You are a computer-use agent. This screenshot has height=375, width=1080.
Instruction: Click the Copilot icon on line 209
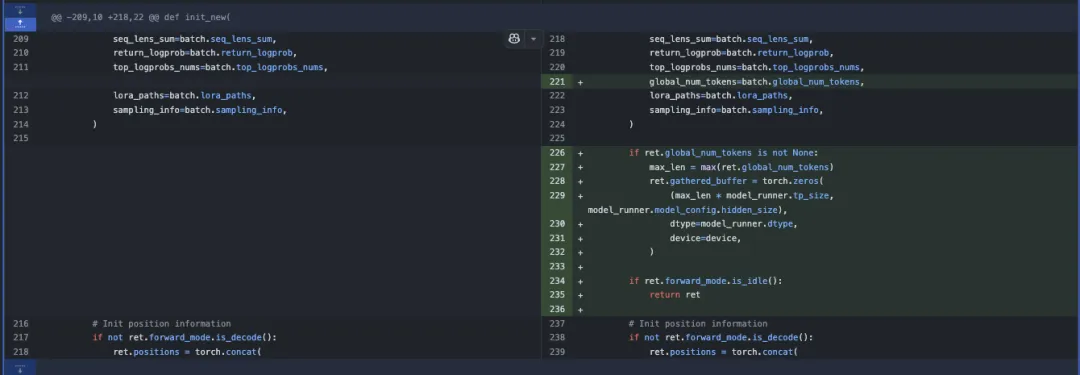[514, 39]
